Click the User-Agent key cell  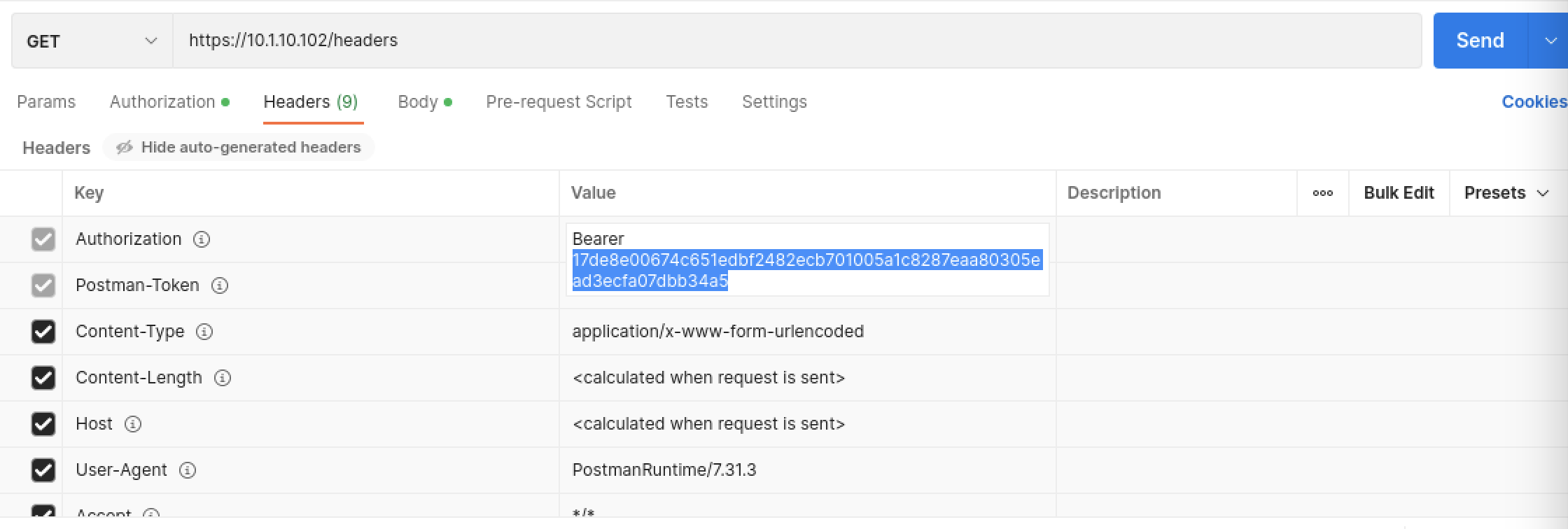pyautogui.click(x=311, y=470)
